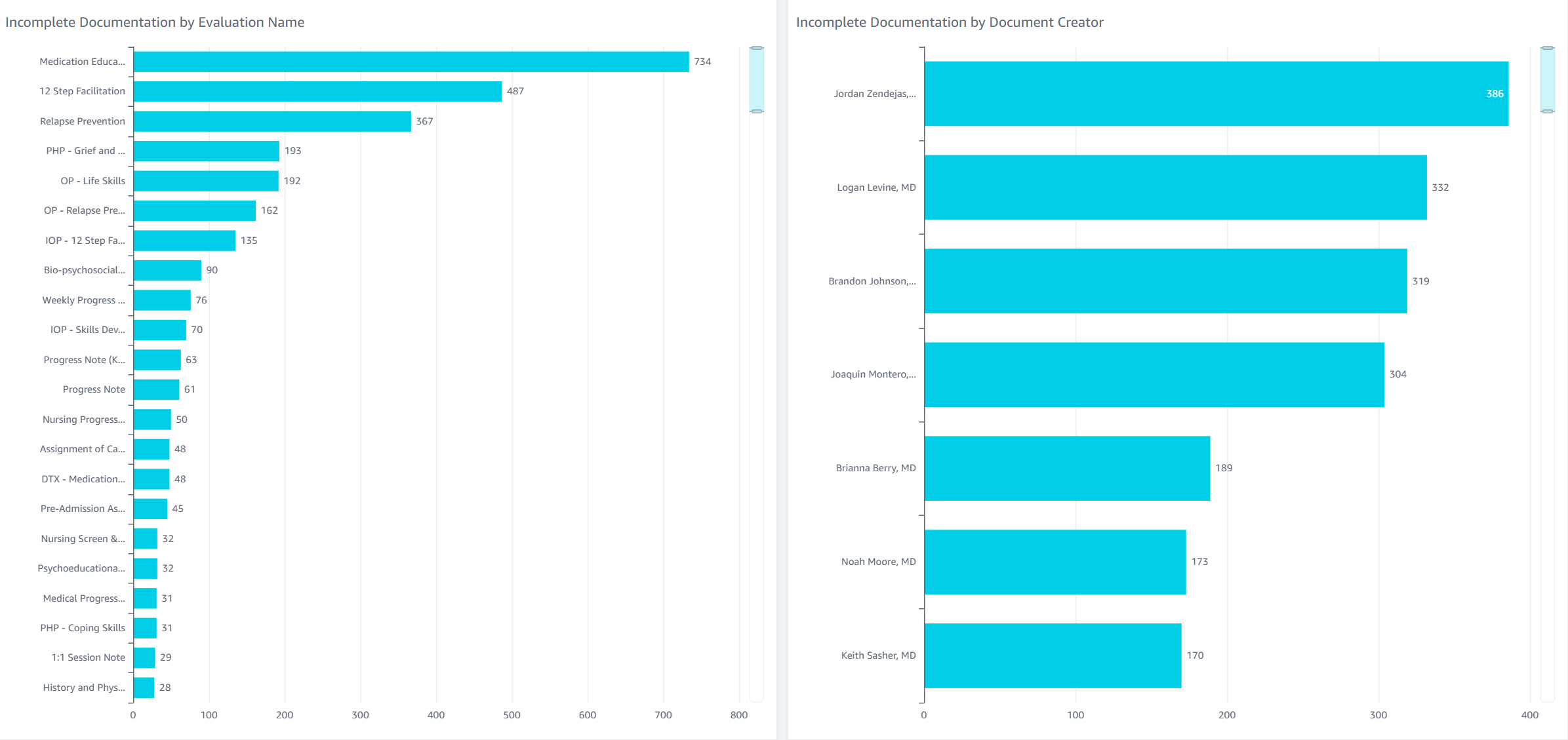Select the Keith Sasher, MD bar

coord(1053,655)
